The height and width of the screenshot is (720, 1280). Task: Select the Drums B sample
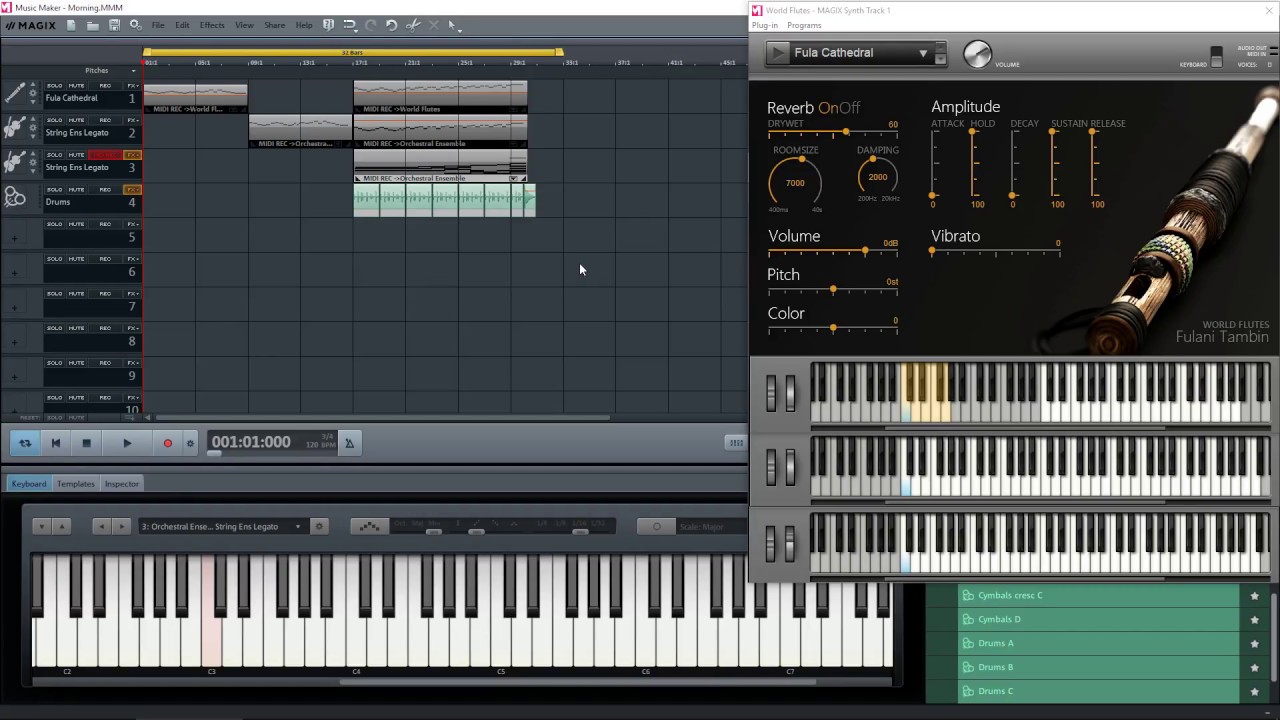[x=1099, y=667]
